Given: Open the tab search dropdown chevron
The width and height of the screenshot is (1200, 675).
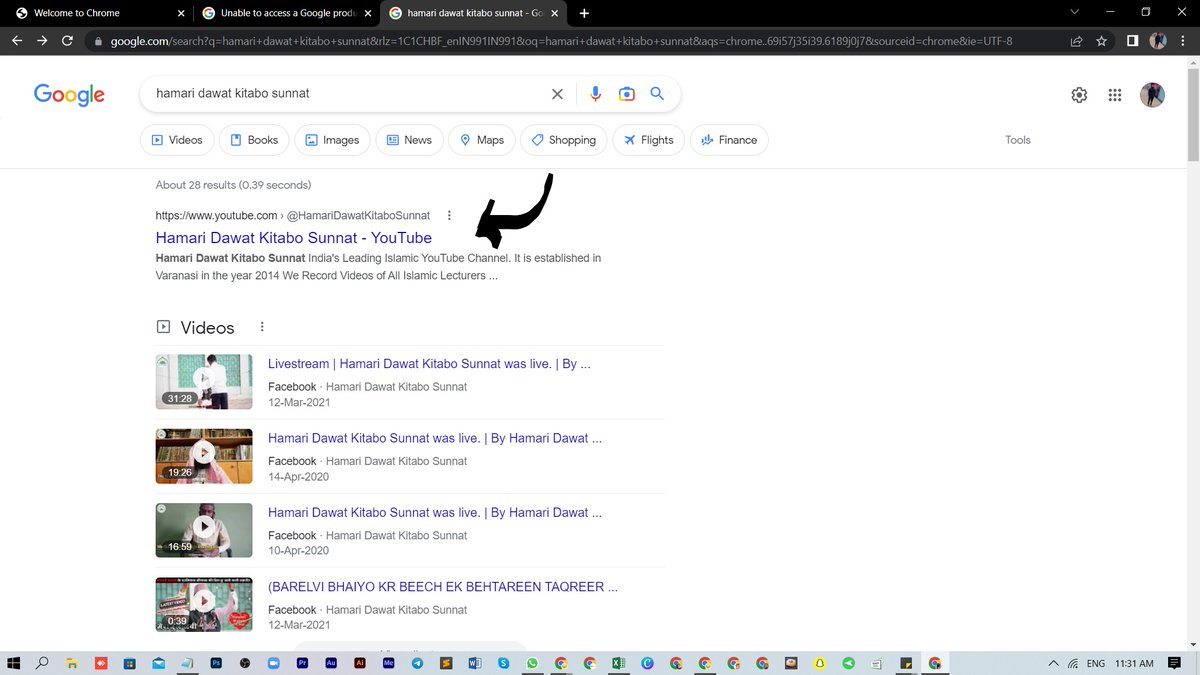Looking at the screenshot, I should pyautogui.click(x=1075, y=13).
